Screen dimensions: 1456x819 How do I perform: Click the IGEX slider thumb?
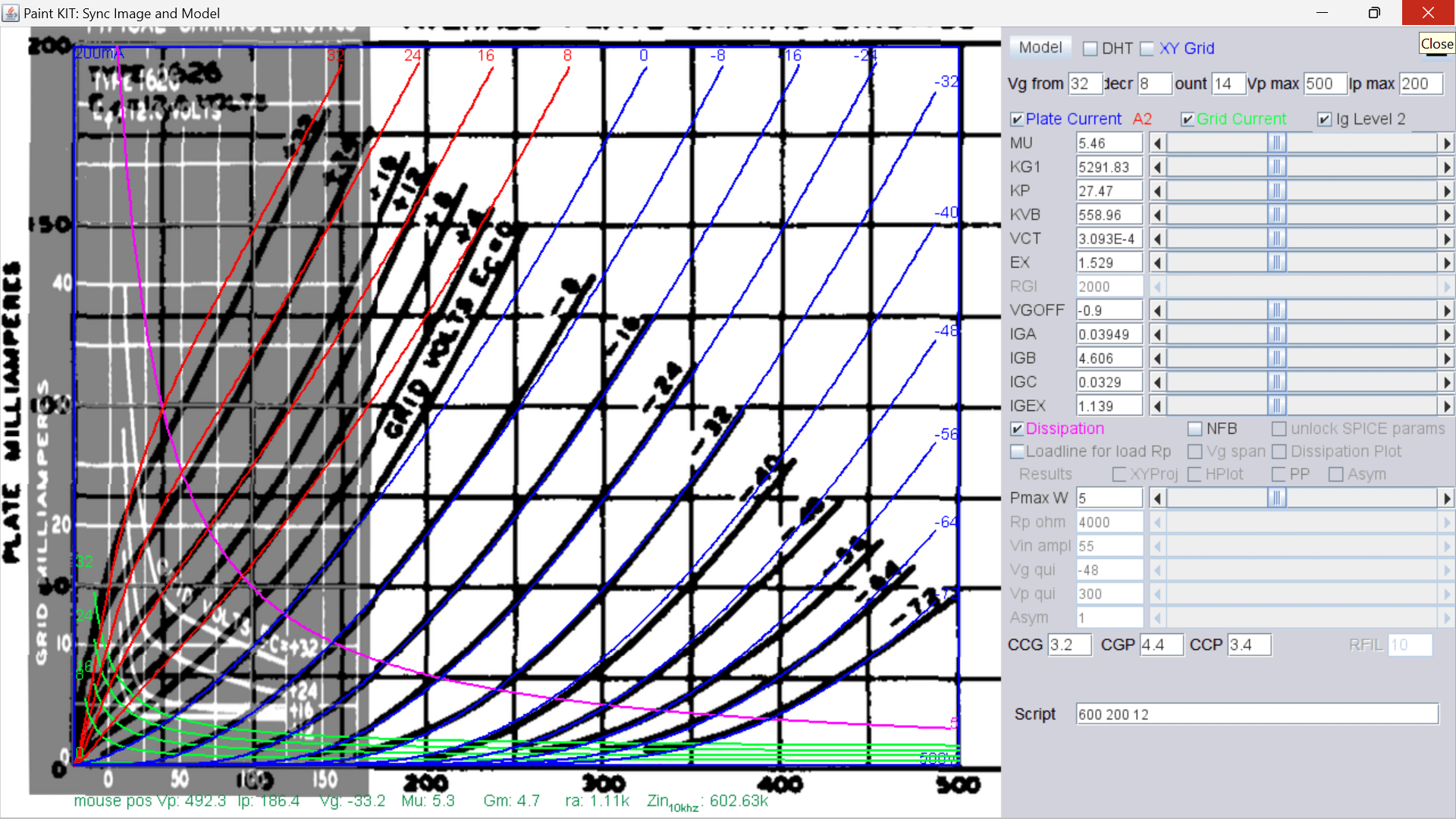(1277, 406)
